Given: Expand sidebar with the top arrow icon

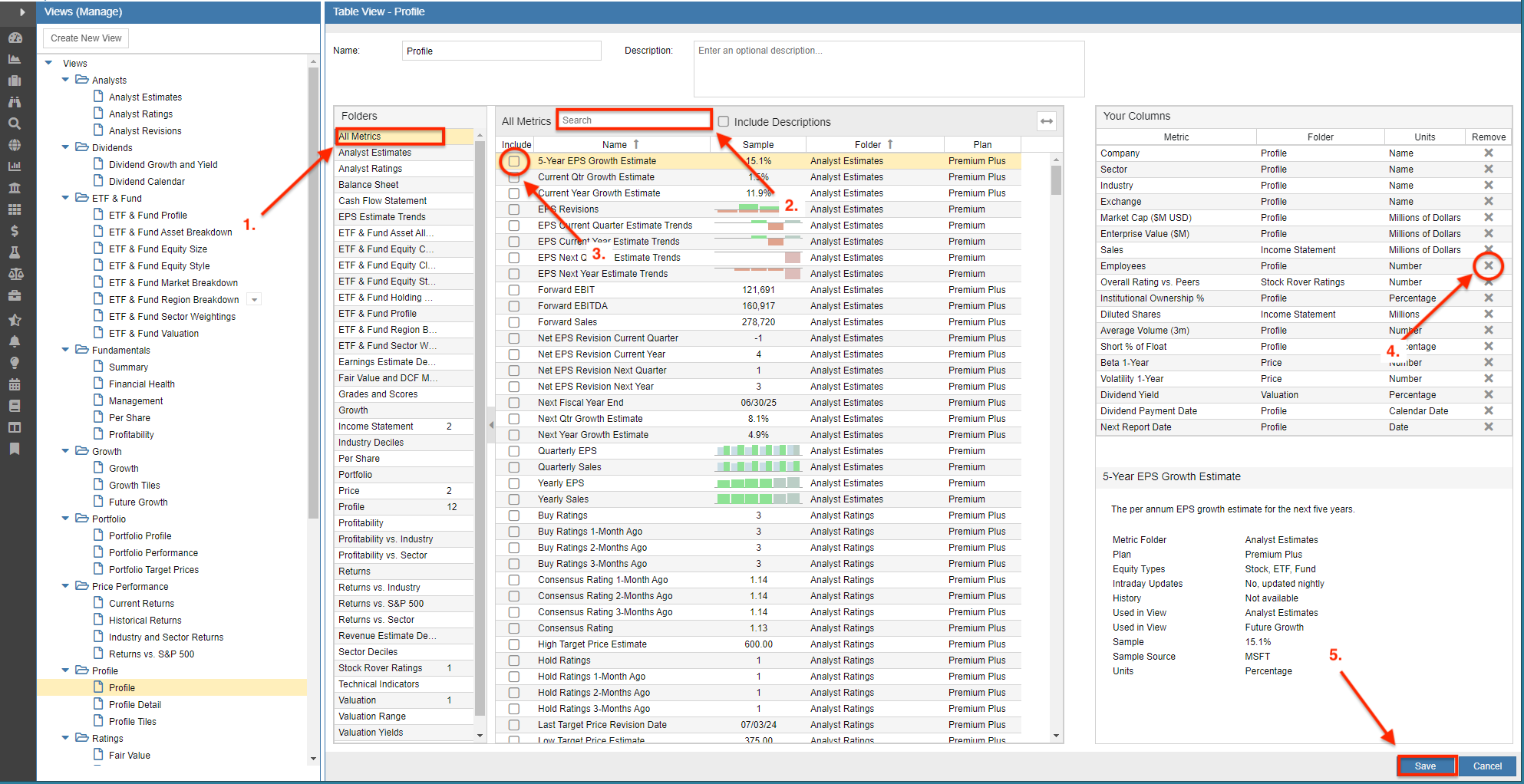Looking at the screenshot, I should (22, 12).
